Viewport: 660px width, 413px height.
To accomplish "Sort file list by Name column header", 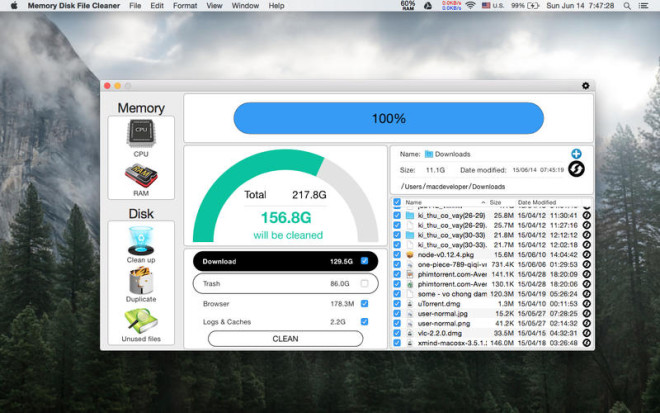I will coord(414,202).
